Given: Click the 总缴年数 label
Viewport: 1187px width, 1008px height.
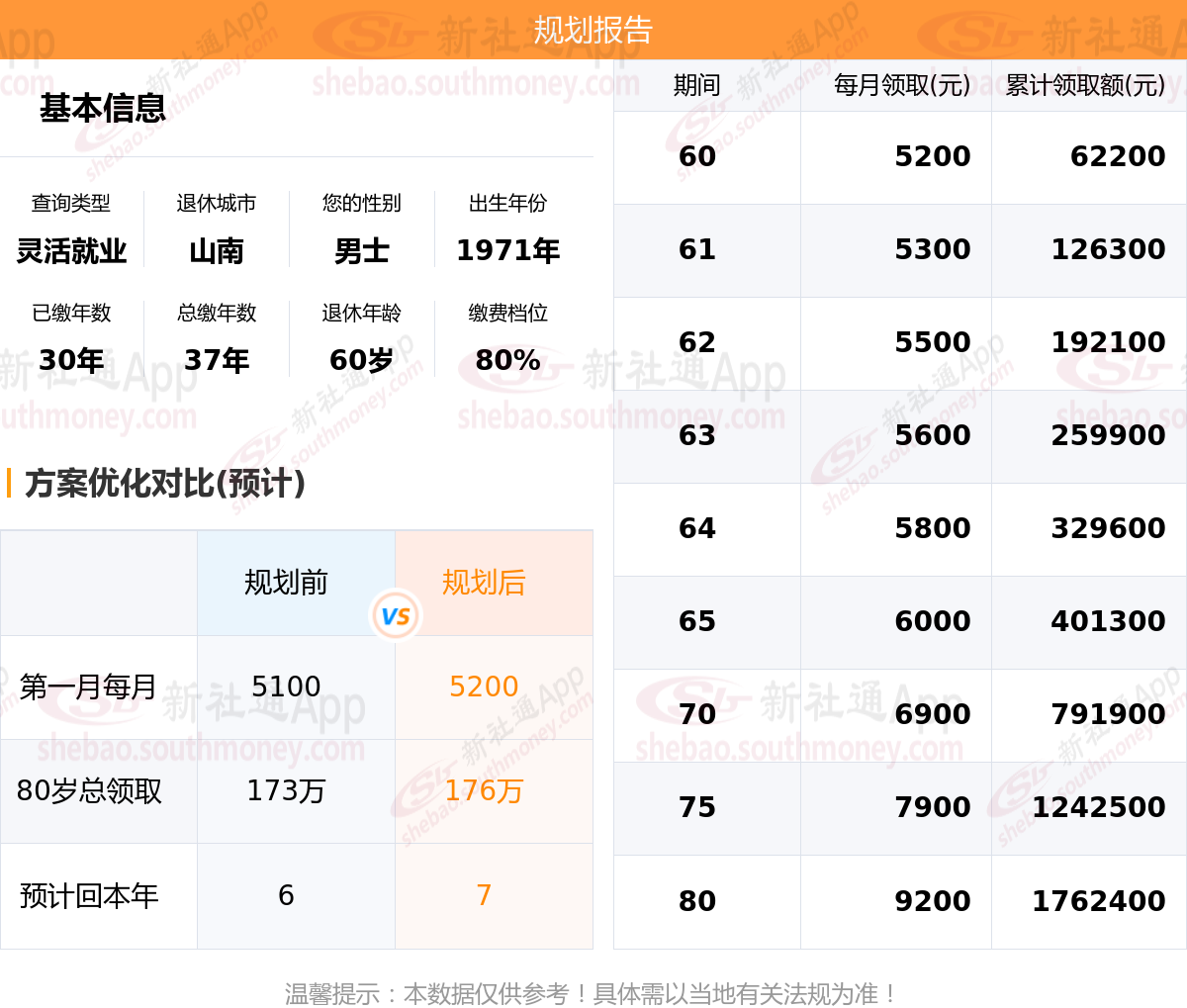Looking at the screenshot, I should click(217, 313).
